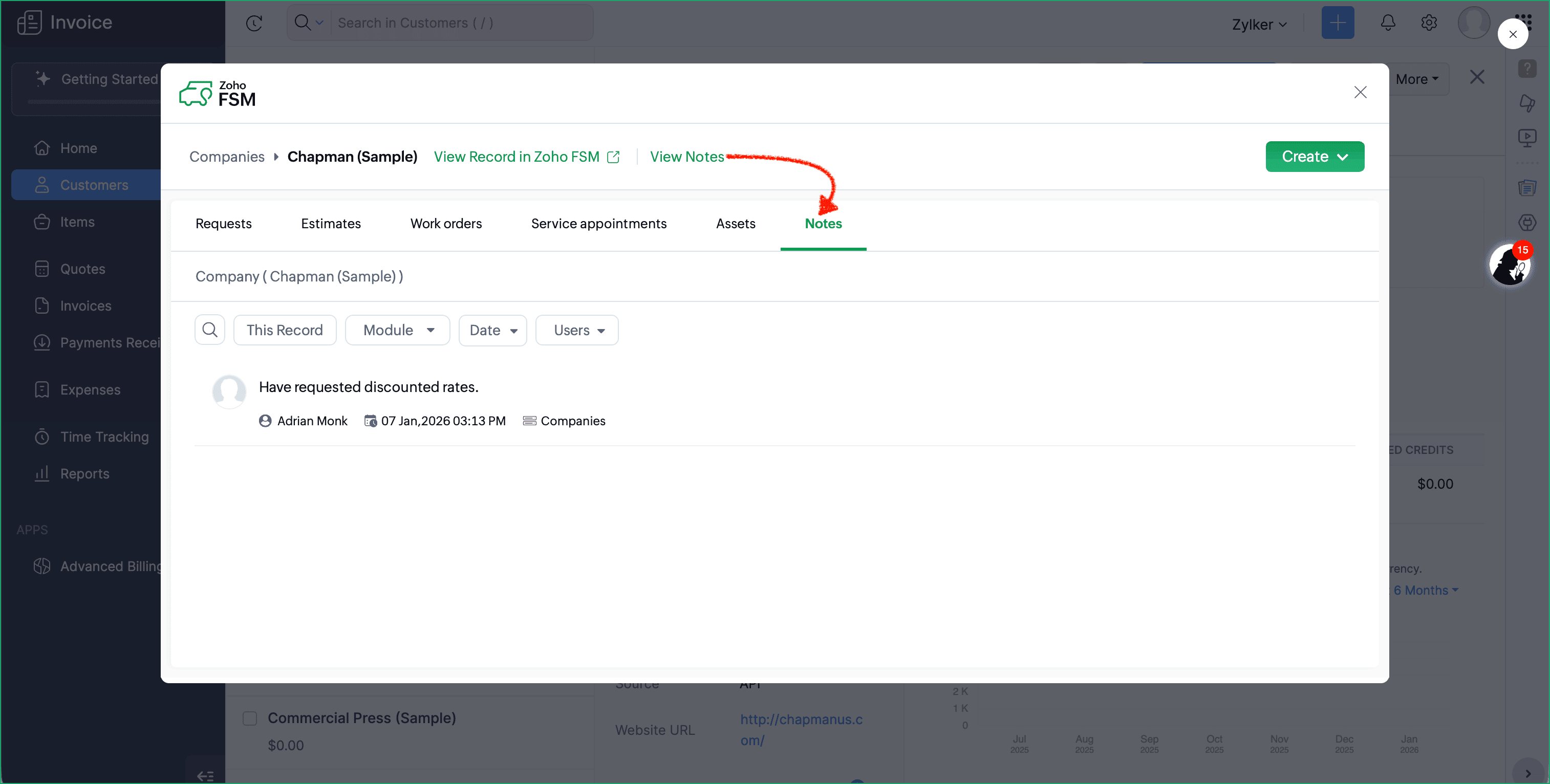This screenshot has height=784, width=1550.
Task: Click the recent history clock icon
Action: [254, 23]
